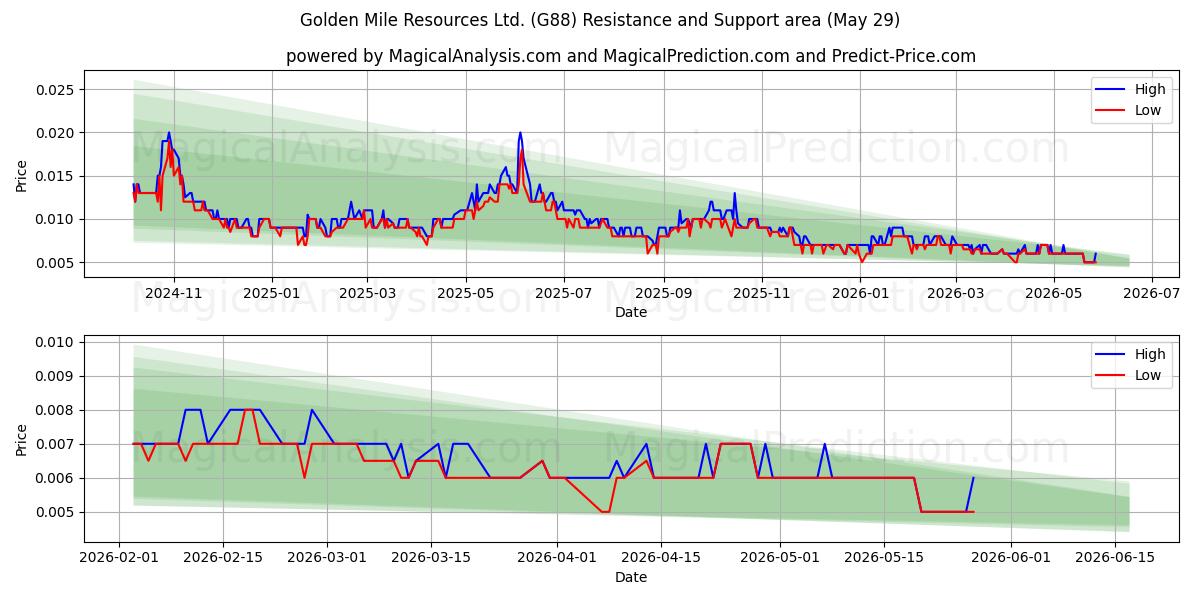Click the '2025-05' date tick label
This screenshot has width=1200, height=600.
pos(465,294)
